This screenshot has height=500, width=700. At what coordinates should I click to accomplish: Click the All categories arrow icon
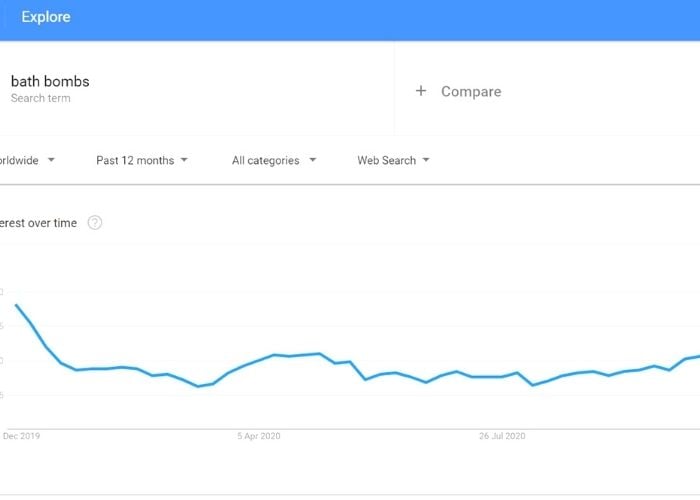[x=312, y=159]
